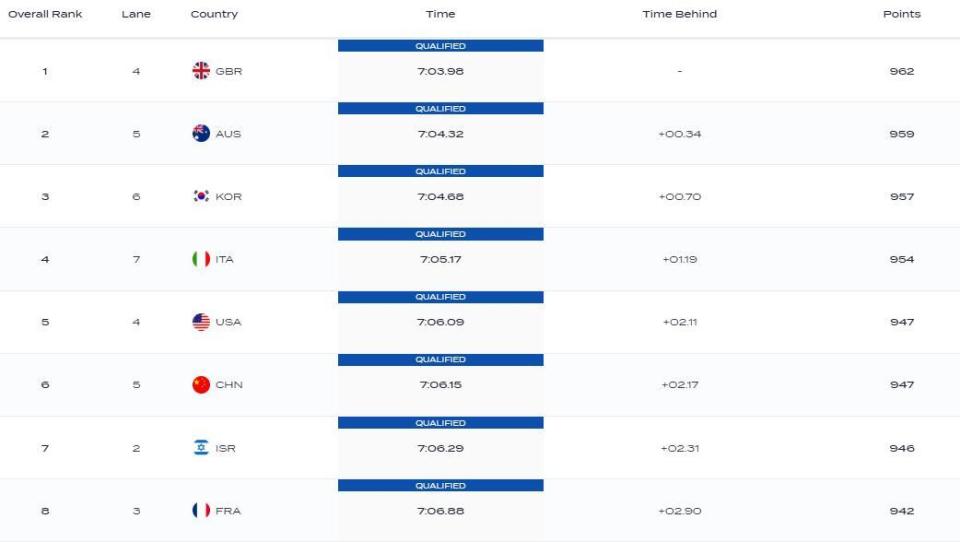
Task: Select the GBR country code link
Action: [229, 71]
